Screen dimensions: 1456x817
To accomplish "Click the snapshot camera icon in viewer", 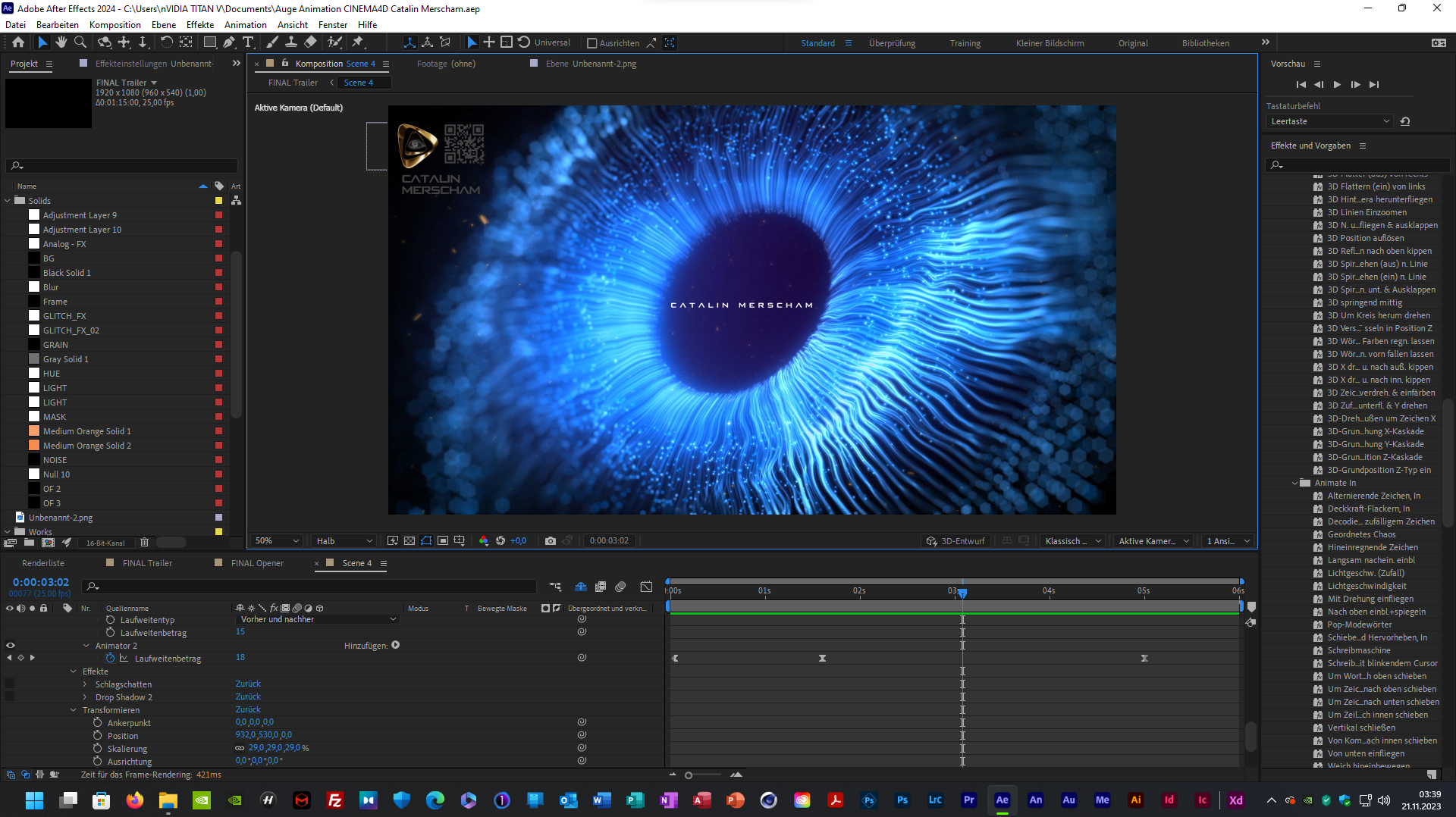I will coord(551,541).
